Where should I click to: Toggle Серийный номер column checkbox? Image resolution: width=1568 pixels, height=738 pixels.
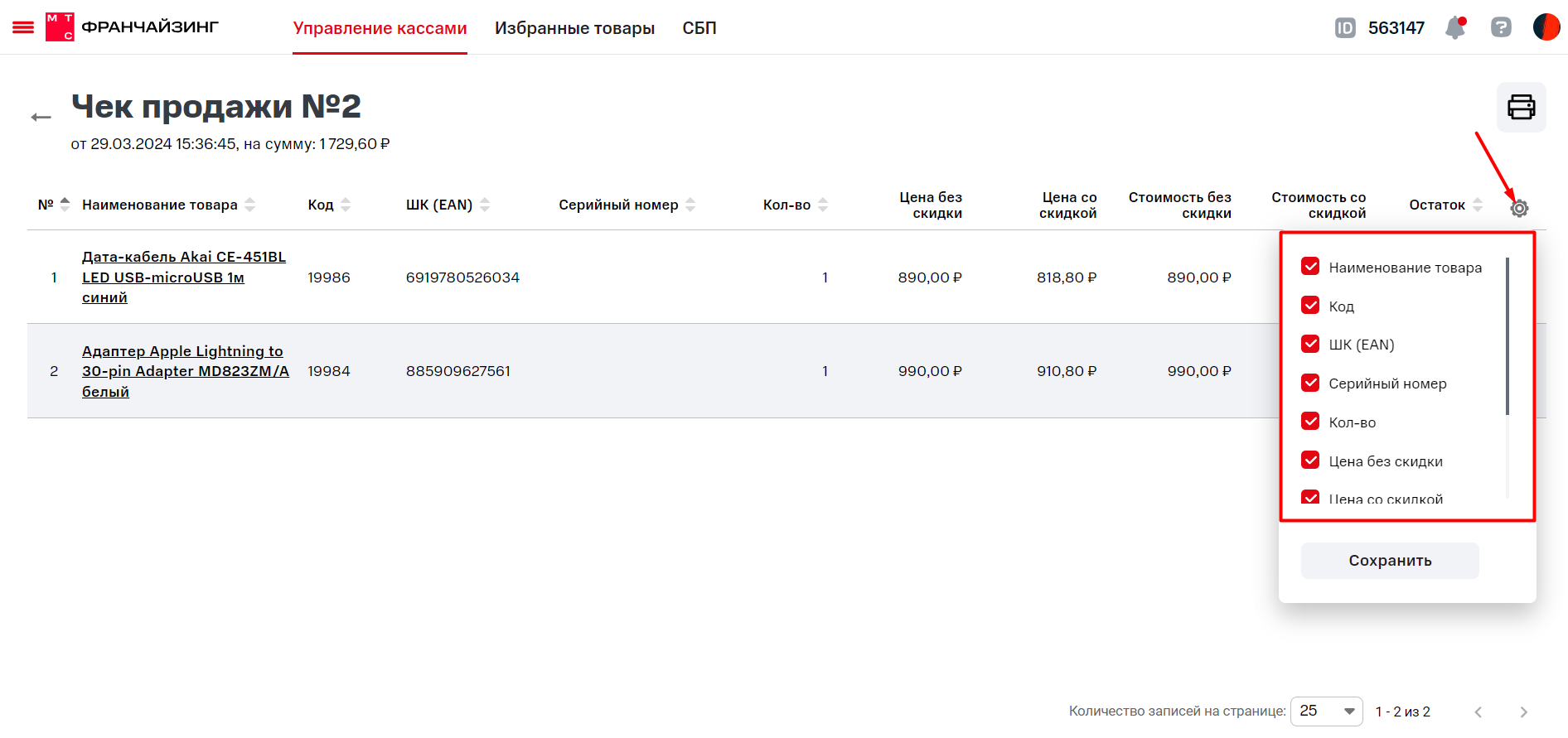point(1310,382)
